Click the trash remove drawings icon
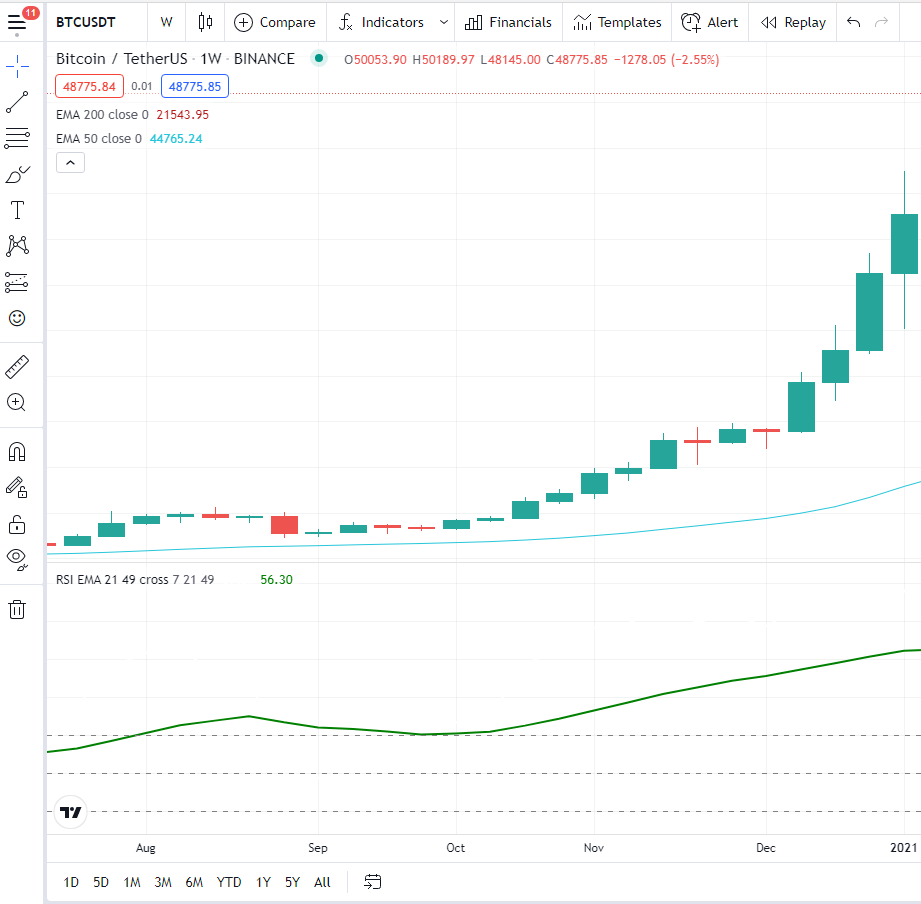The height and width of the screenshot is (904, 921). [17, 609]
